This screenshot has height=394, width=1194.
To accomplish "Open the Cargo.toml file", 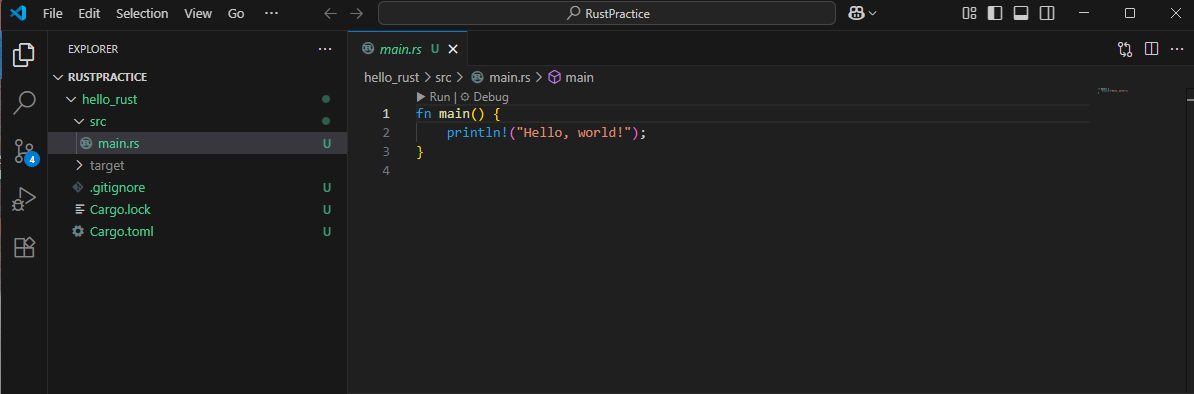I will click(x=197, y=232).
